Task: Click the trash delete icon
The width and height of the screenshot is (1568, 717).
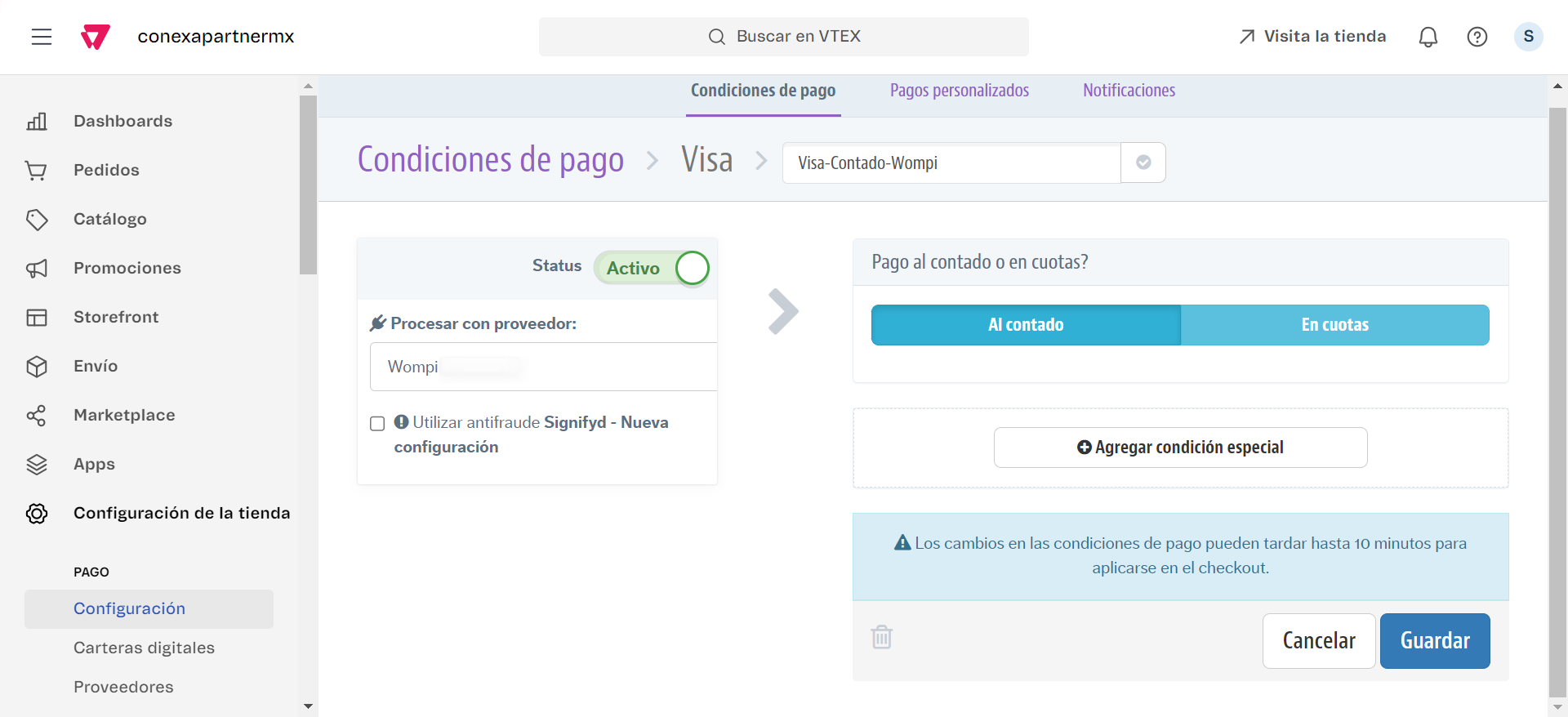Action: tap(882, 637)
